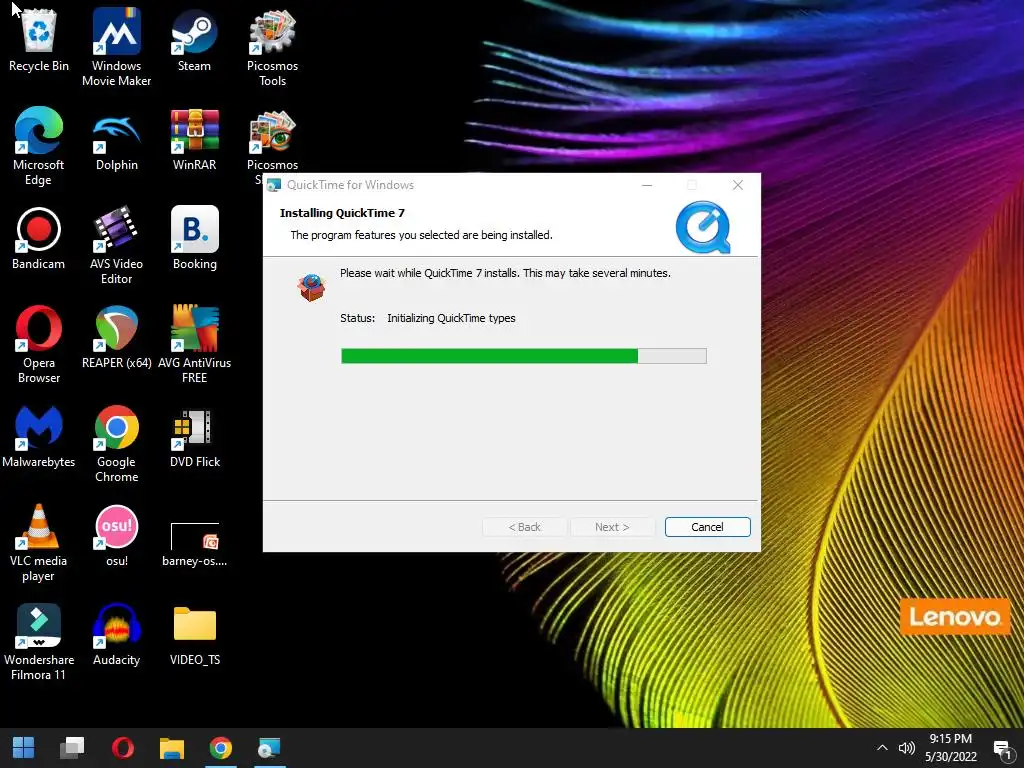Click the status text Initializing QuickTime types
The width and height of the screenshot is (1024, 768).
coord(451,318)
